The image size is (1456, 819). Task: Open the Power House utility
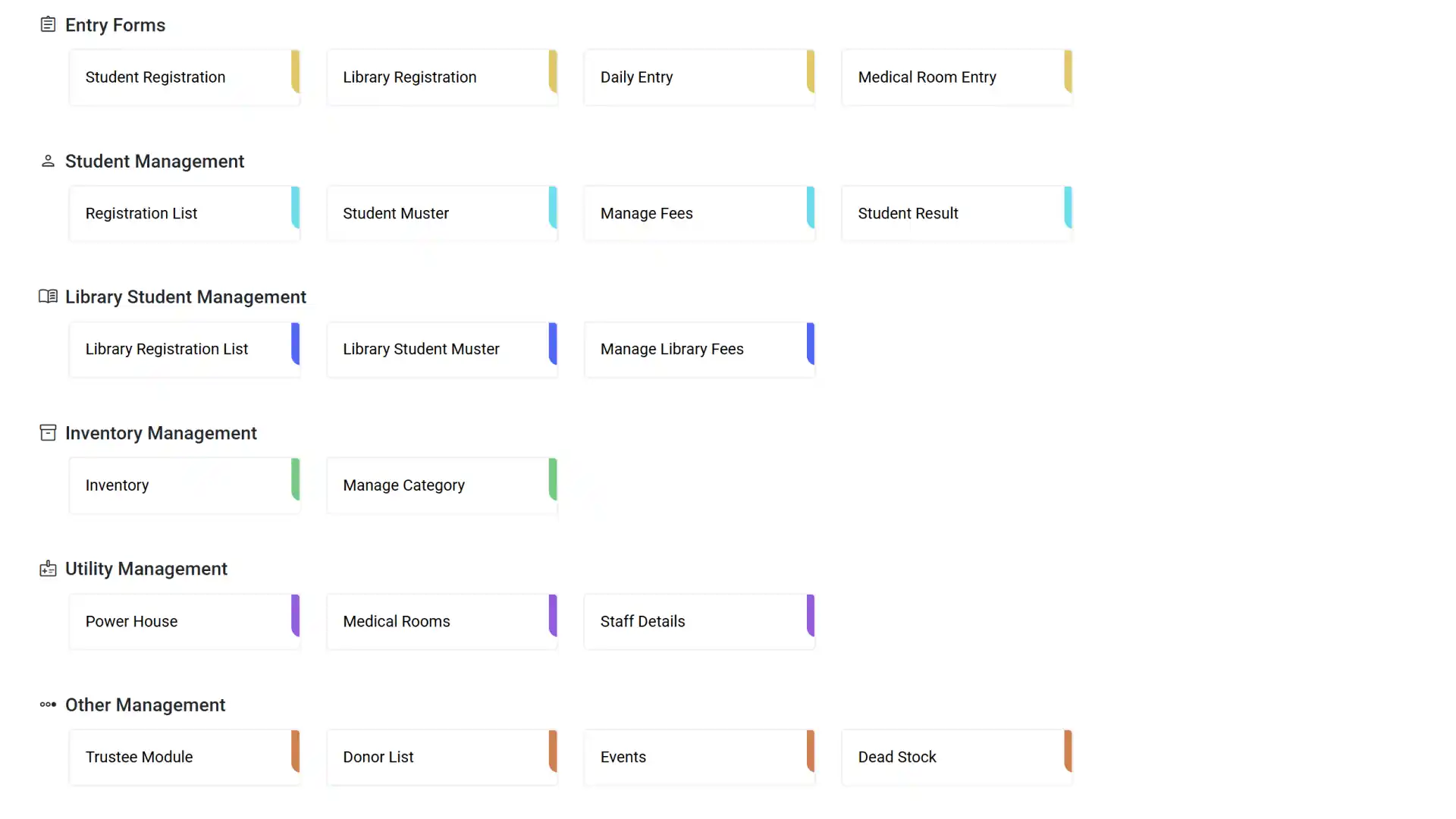click(x=184, y=622)
